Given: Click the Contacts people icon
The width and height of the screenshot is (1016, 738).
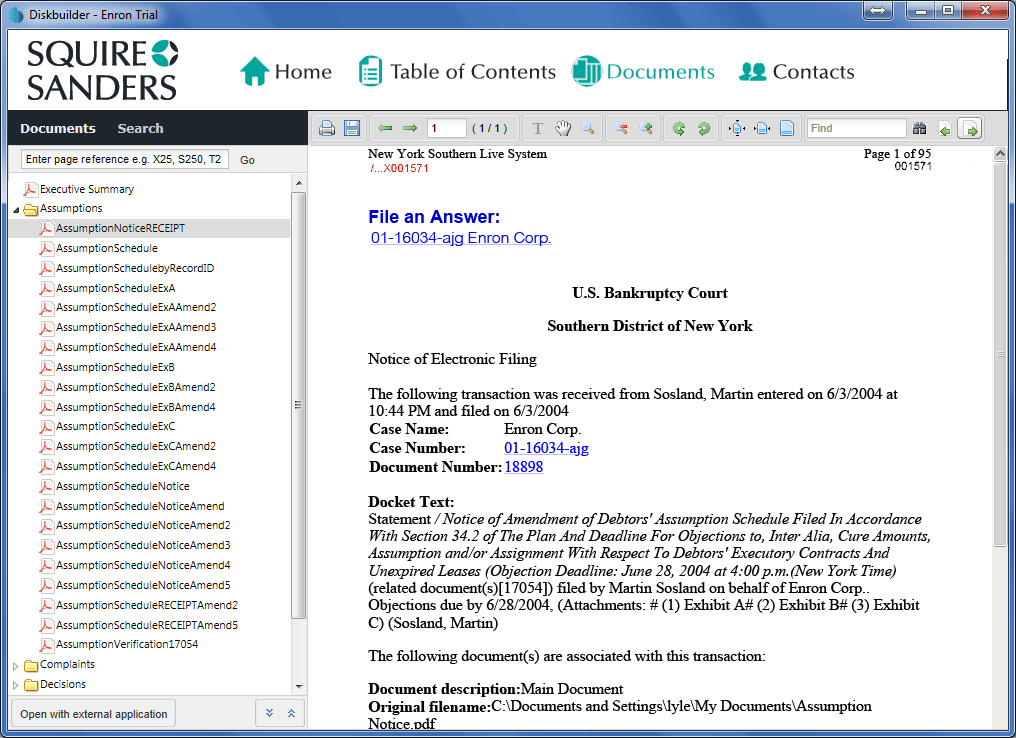Looking at the screenshot, I should pos(752,71).
